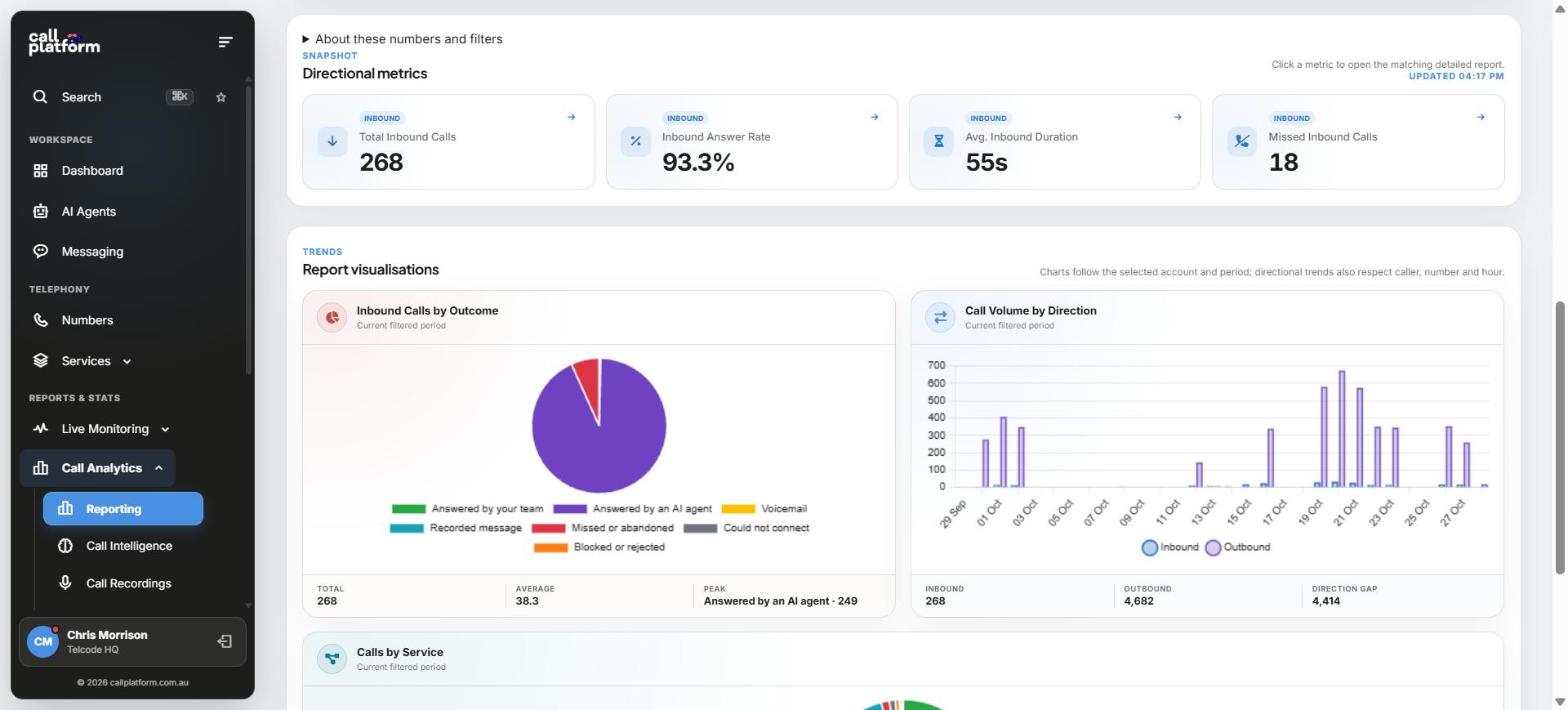1568x710 pixels.
Task: Click the CM user avatar
Action: 43,642
